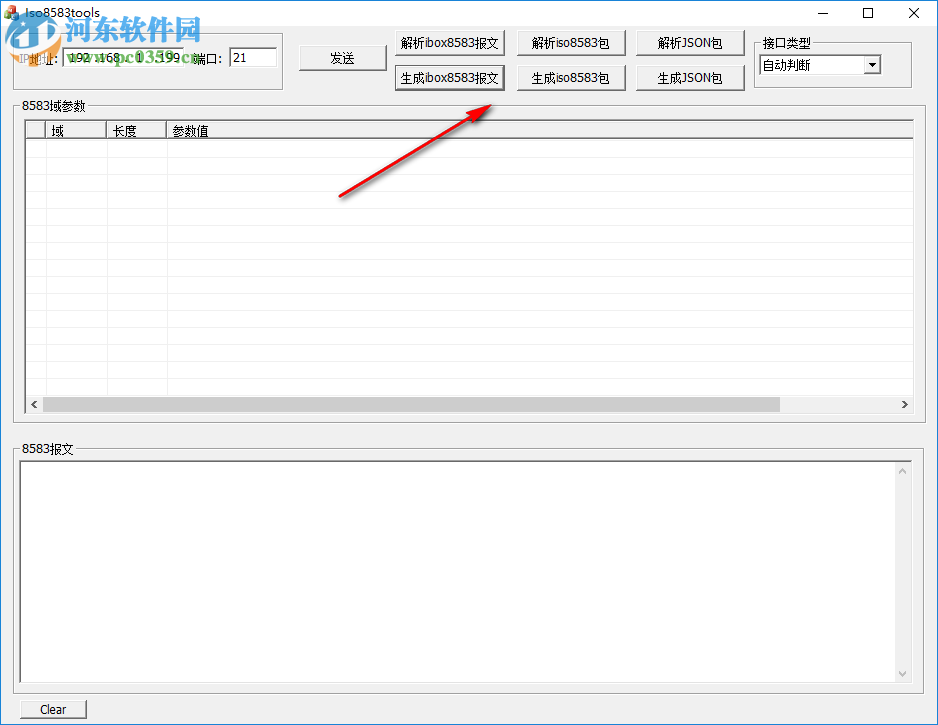Click the 解析JSON包 parse button
Screen dimensions: 938x725
[x=690, y=42]
